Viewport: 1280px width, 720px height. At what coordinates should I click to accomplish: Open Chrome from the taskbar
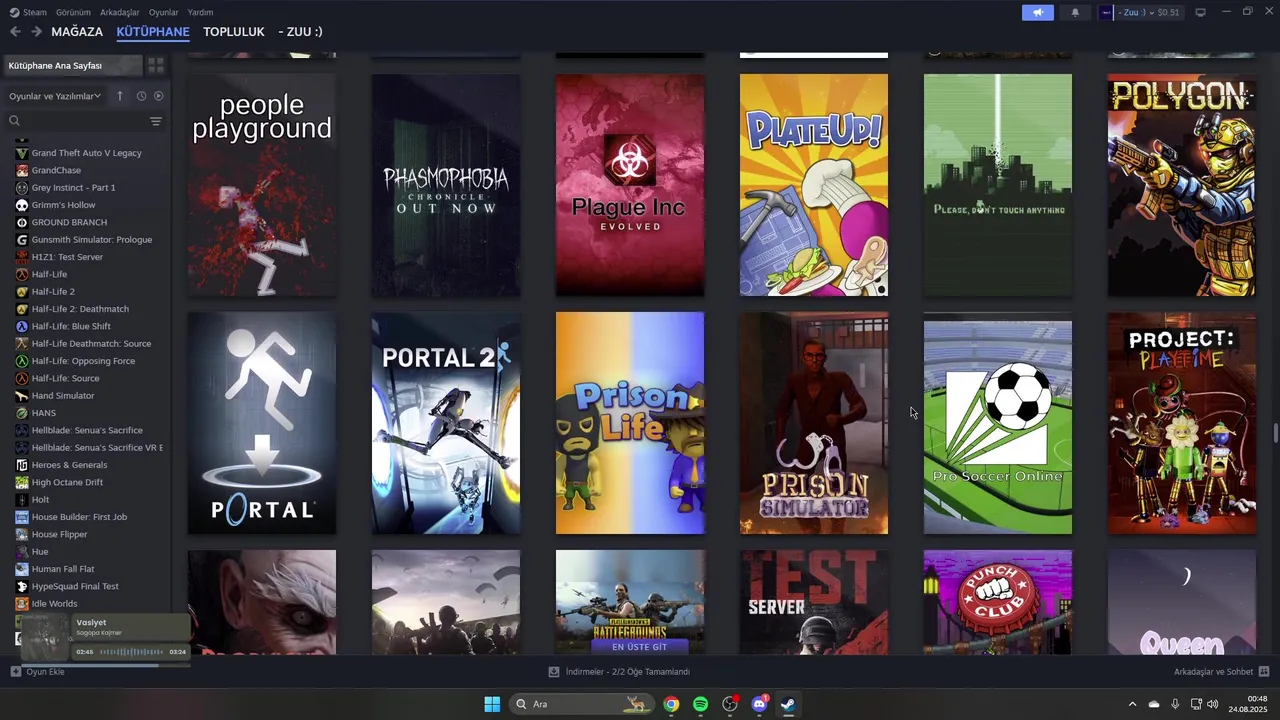[x=671, y=704]
